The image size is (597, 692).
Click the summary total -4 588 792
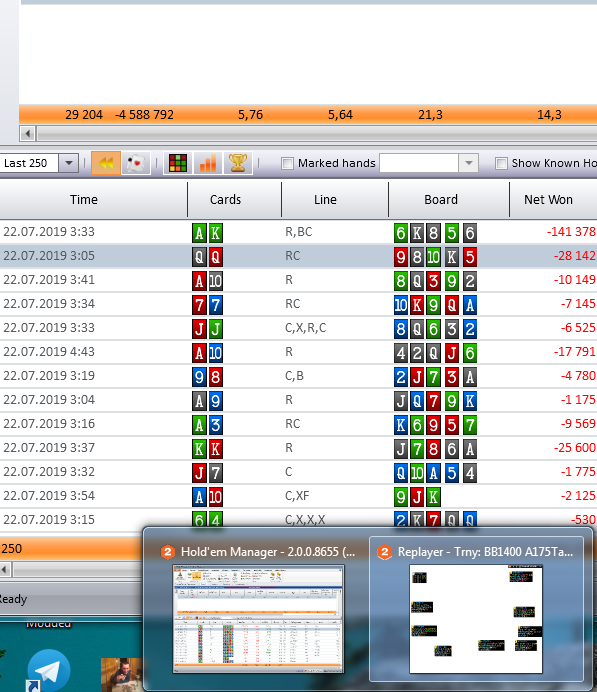144,115
